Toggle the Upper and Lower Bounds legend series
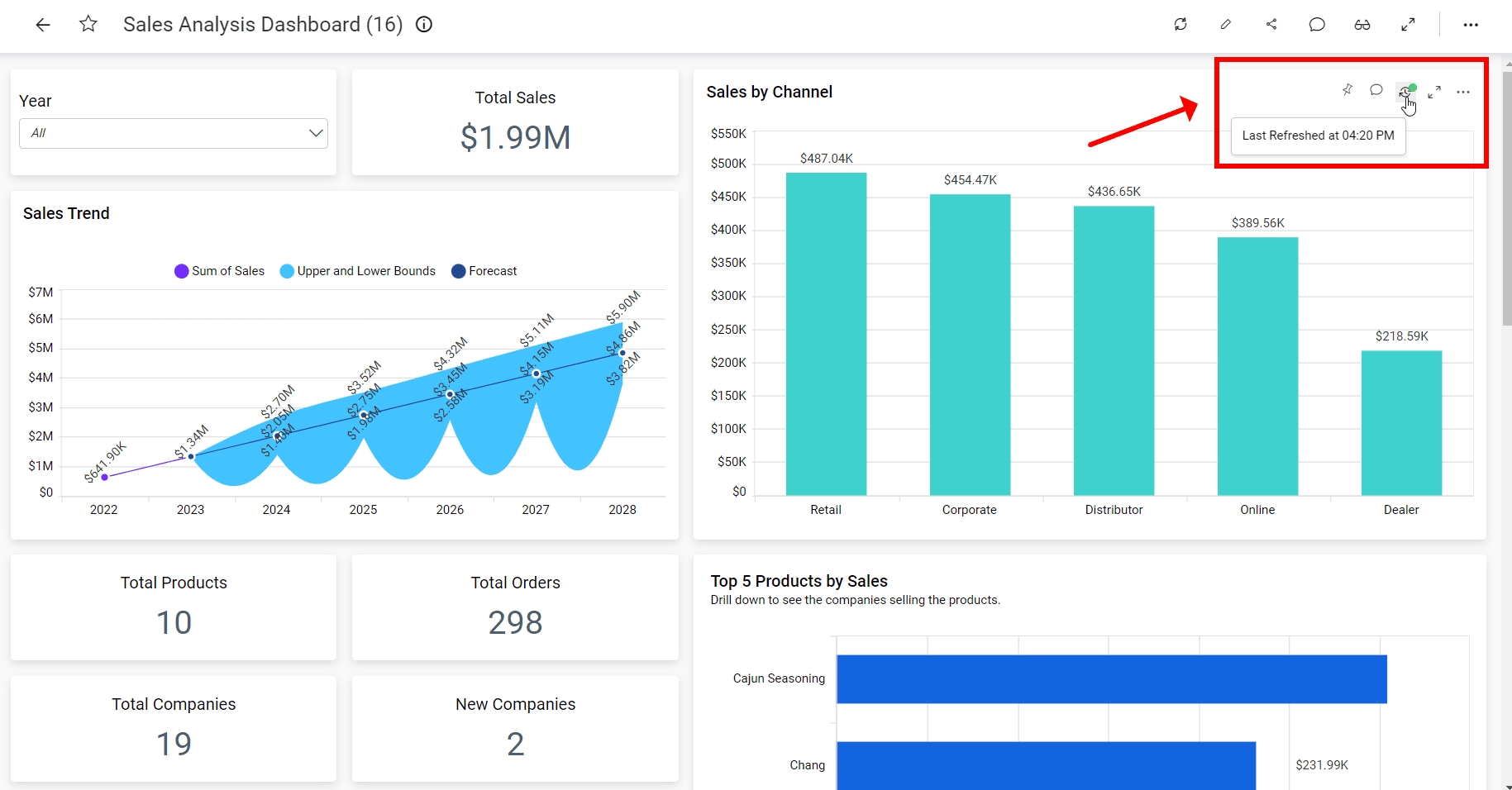Viewport: 1512px width, 790px height. coord(358,271)
